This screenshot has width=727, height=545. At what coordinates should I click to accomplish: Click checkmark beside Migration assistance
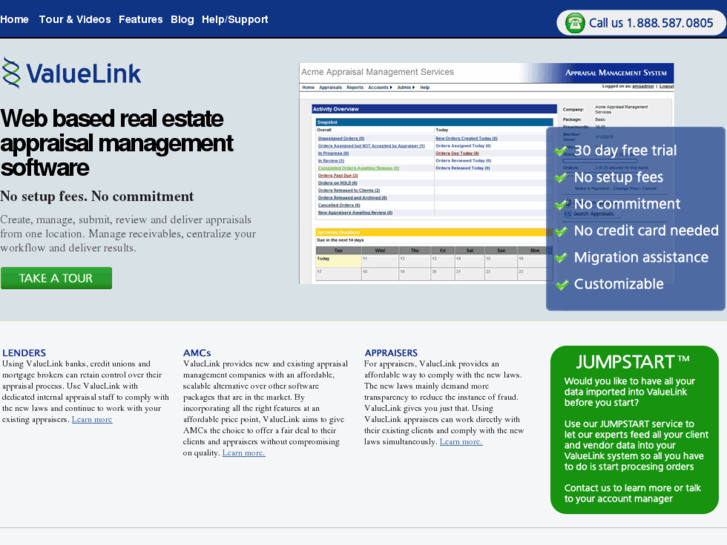561,257
